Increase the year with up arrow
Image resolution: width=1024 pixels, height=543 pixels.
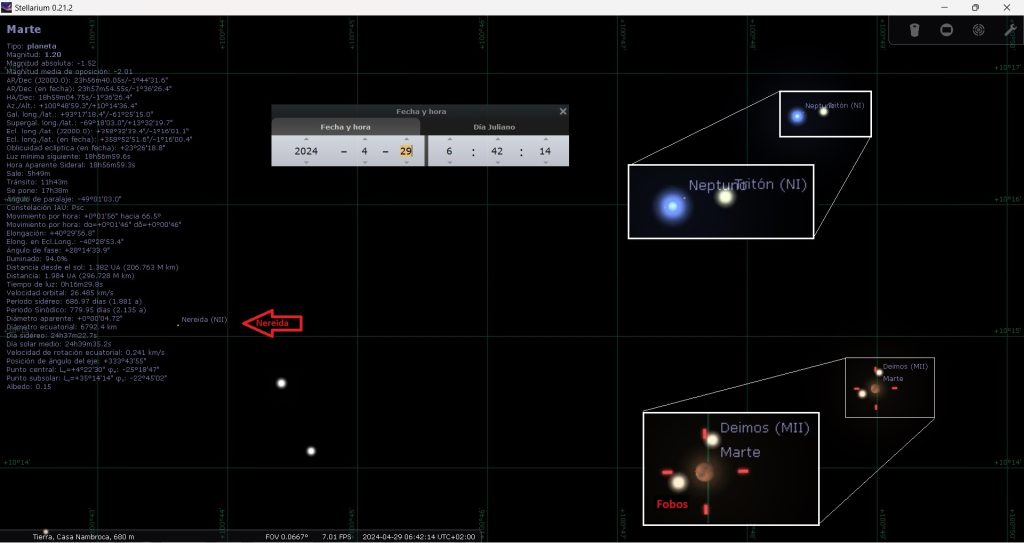[306, 139]
